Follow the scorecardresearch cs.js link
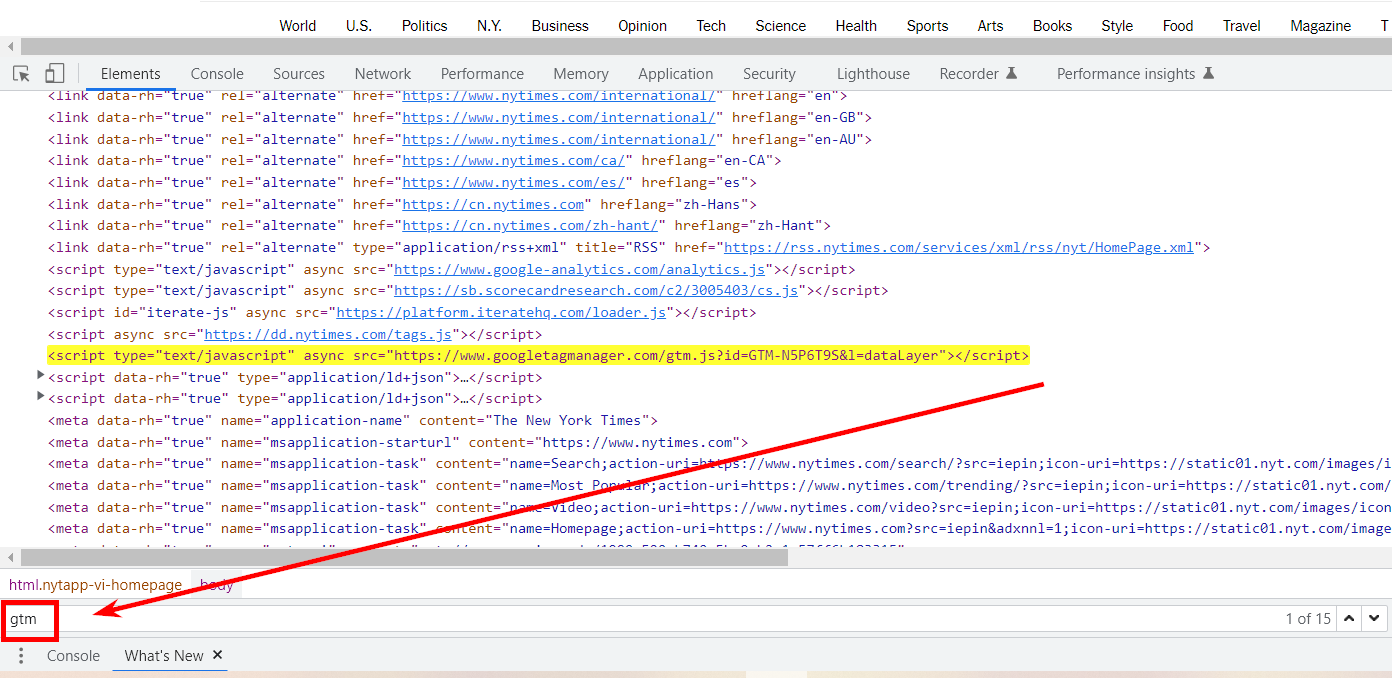Viewport: 1392px width, 678px height. tap(597, 291)
